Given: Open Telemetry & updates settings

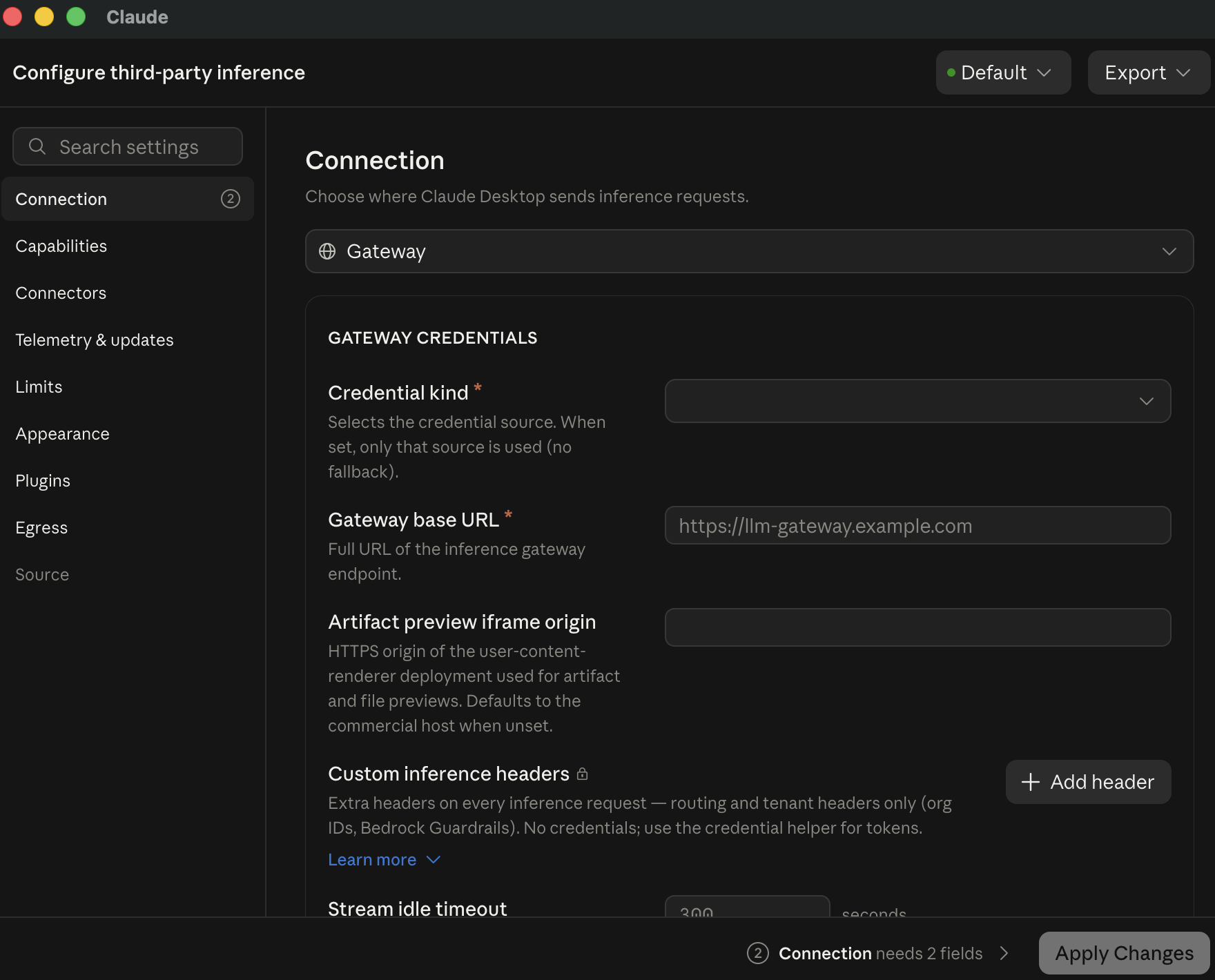Looking at the screenshot, I should (x=128, y=340).
